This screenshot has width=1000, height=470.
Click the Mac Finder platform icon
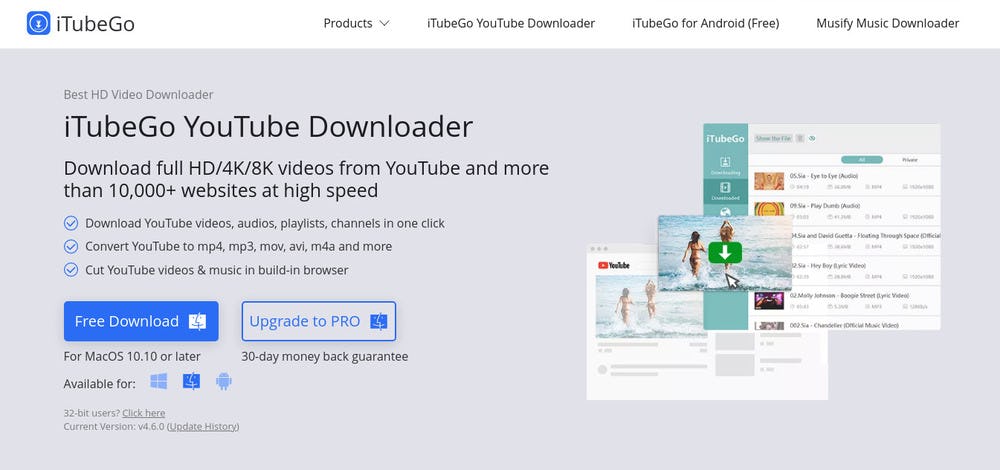click(191, 381)
